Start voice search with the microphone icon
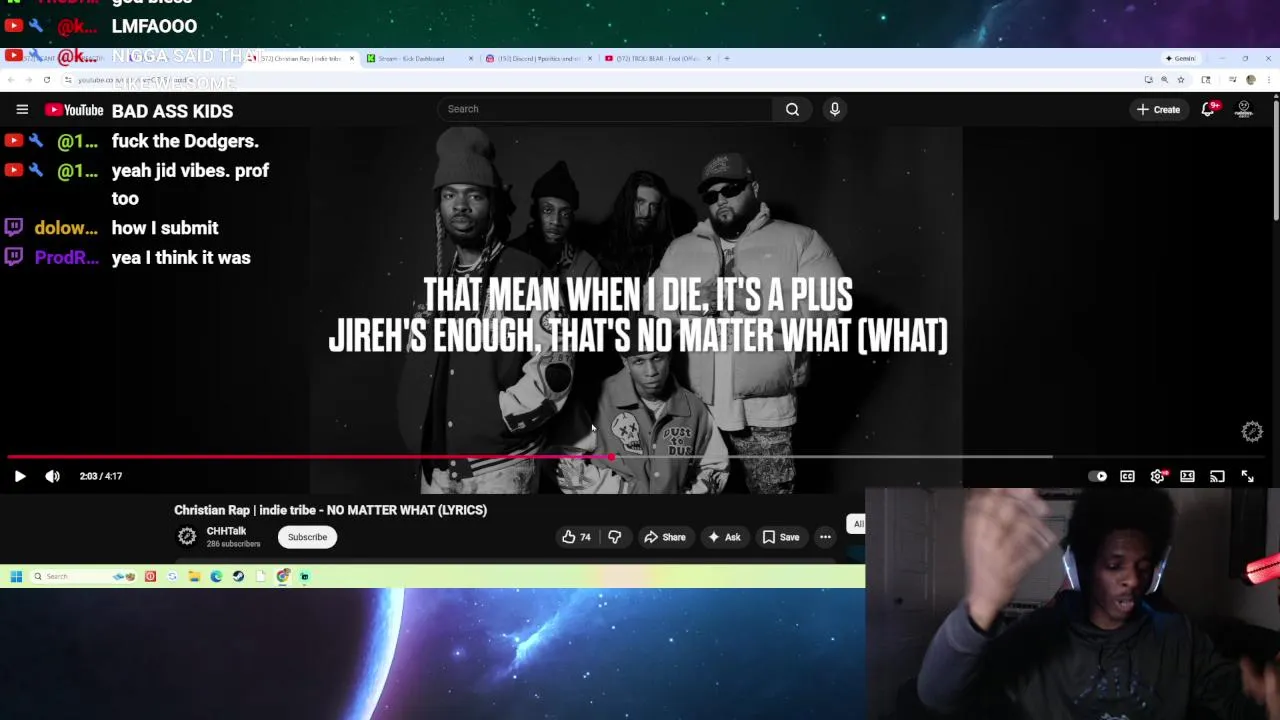The image size is (1280, 720). pyautogui.click(x=835, y=109)
